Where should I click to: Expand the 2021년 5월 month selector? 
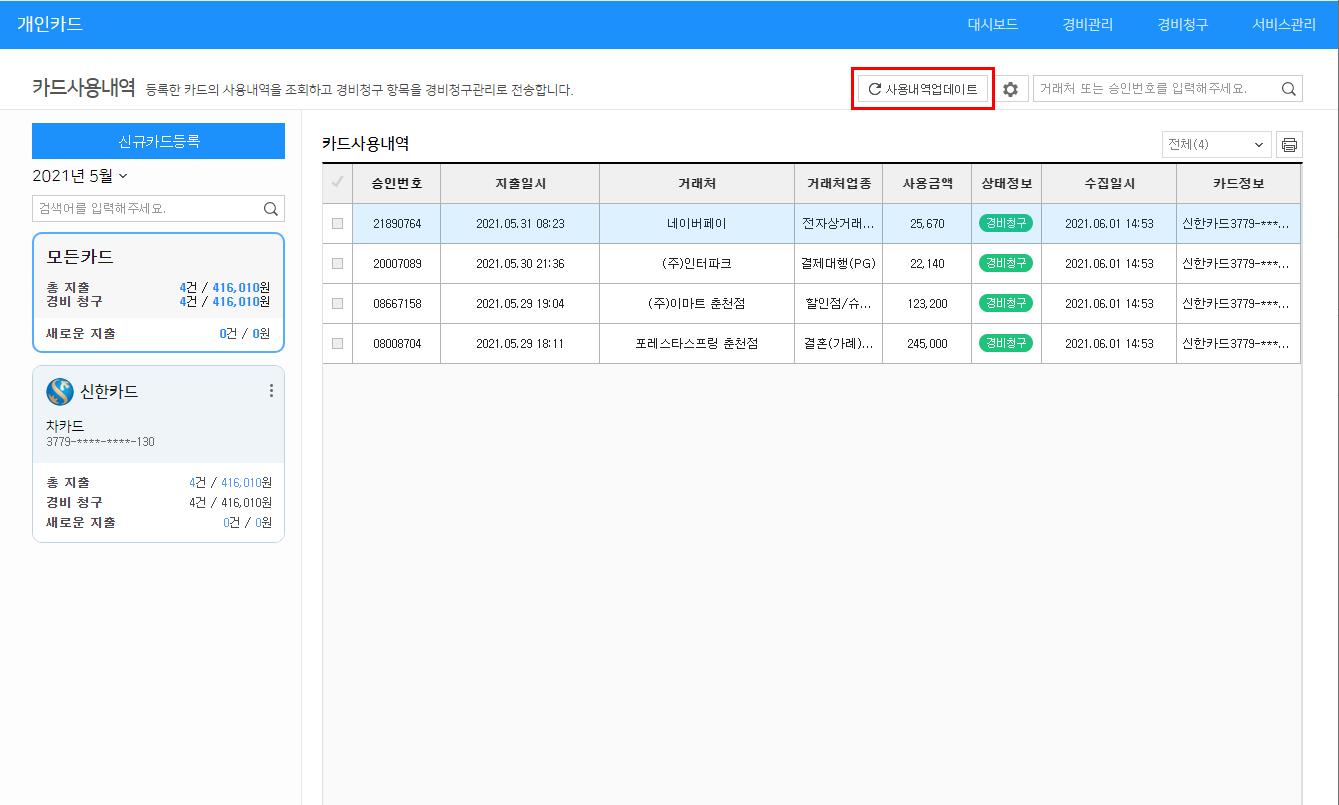click(x=80, y=176)
